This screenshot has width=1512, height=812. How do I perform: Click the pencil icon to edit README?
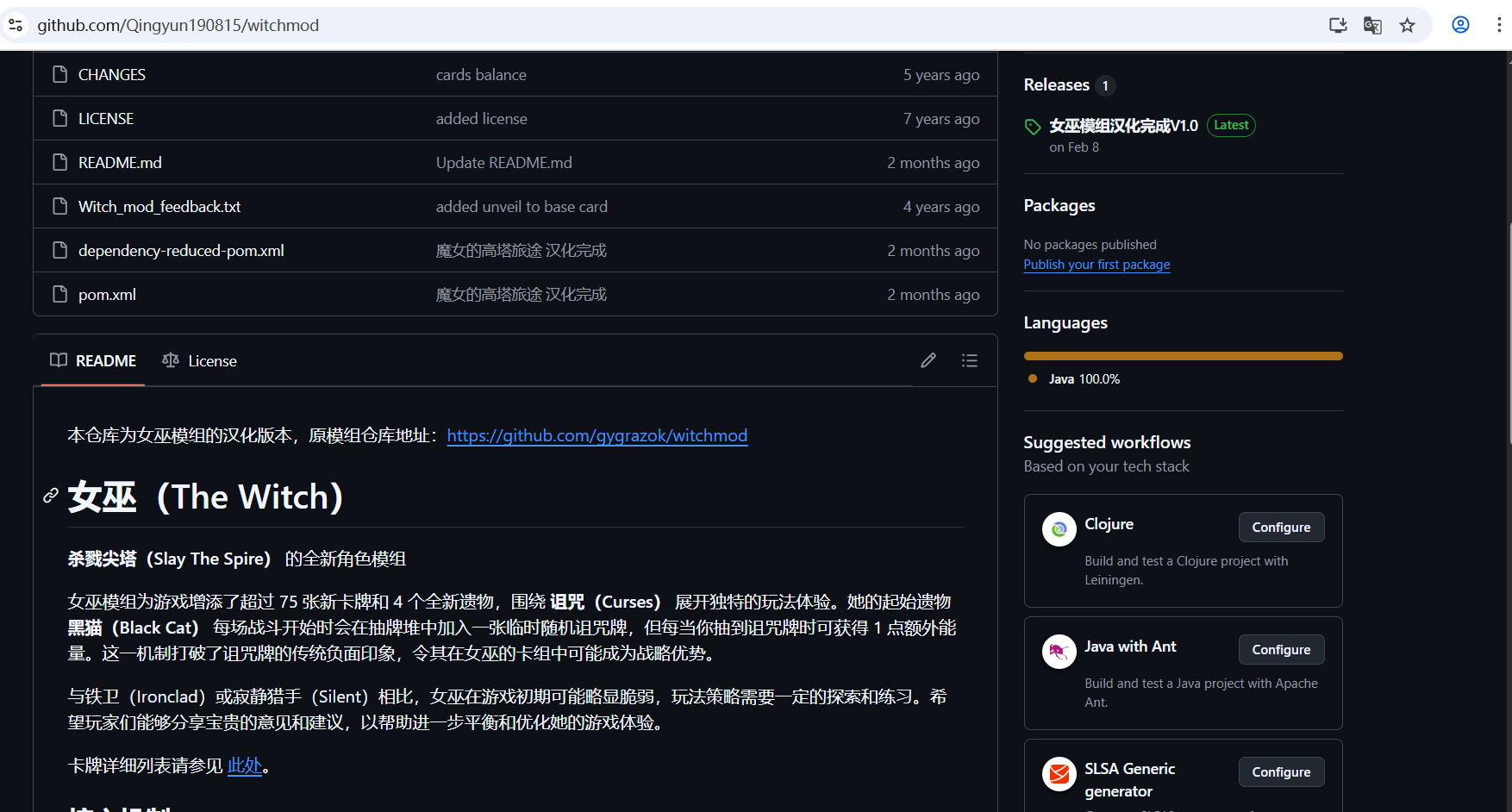(928, 360)
